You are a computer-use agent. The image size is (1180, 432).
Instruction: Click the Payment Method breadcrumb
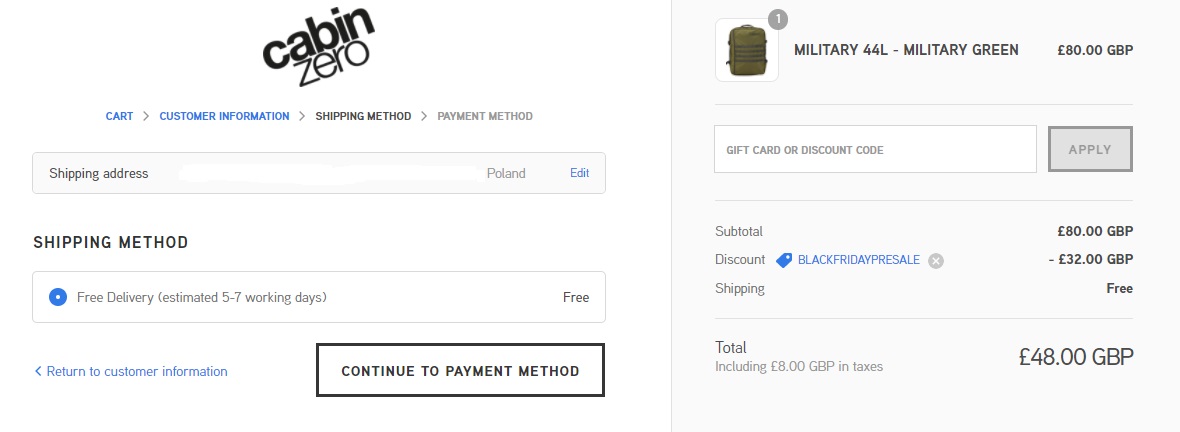[x=485, y=116]
